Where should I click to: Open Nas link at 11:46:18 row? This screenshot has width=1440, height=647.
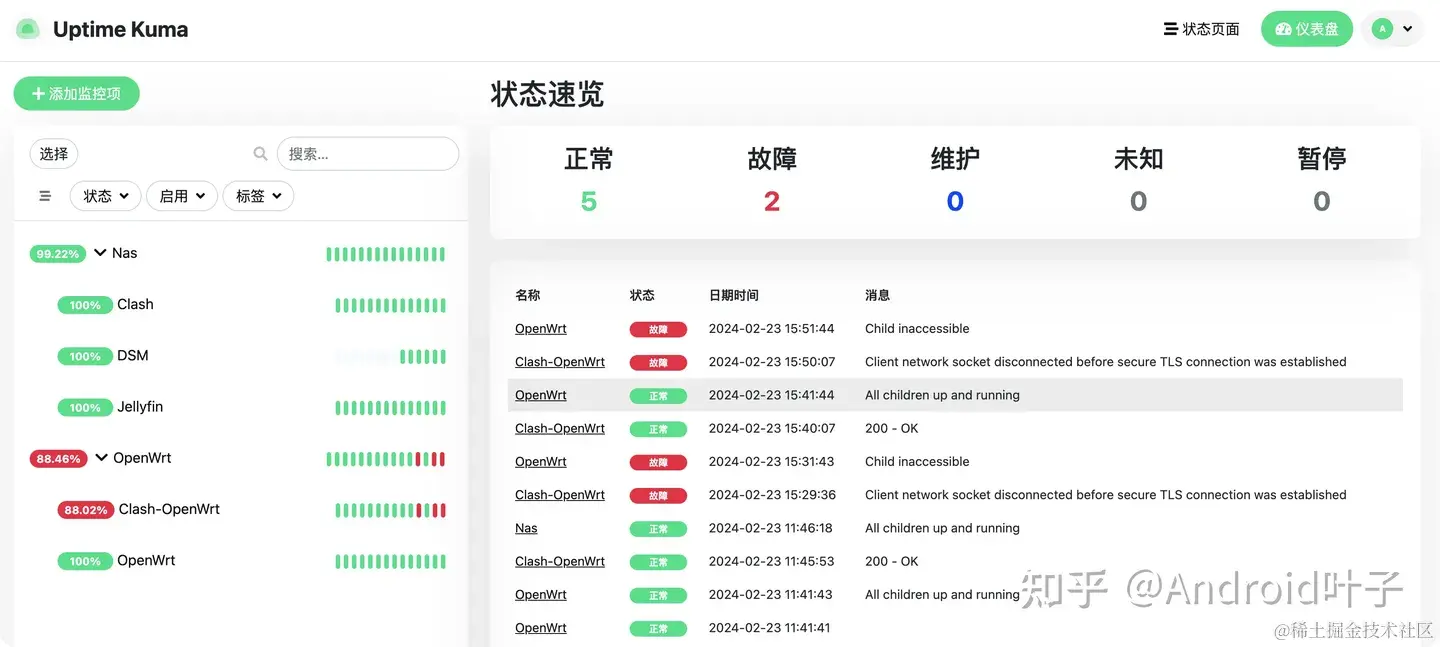(526, 528)
